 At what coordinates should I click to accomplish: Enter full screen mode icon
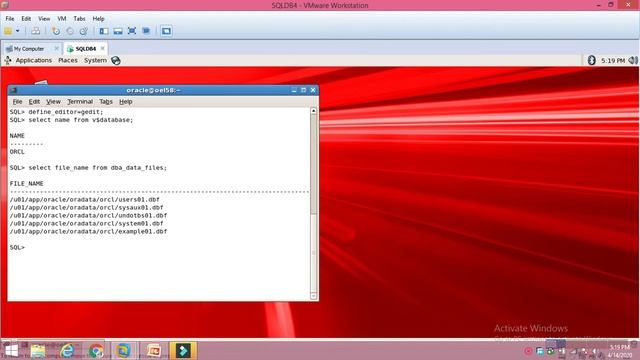[132, 31]
